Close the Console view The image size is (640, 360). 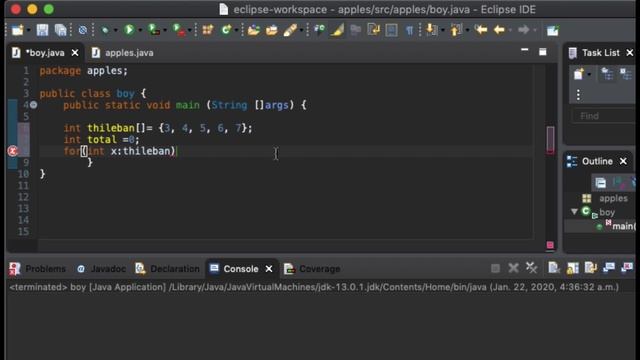tap(269, 269)
